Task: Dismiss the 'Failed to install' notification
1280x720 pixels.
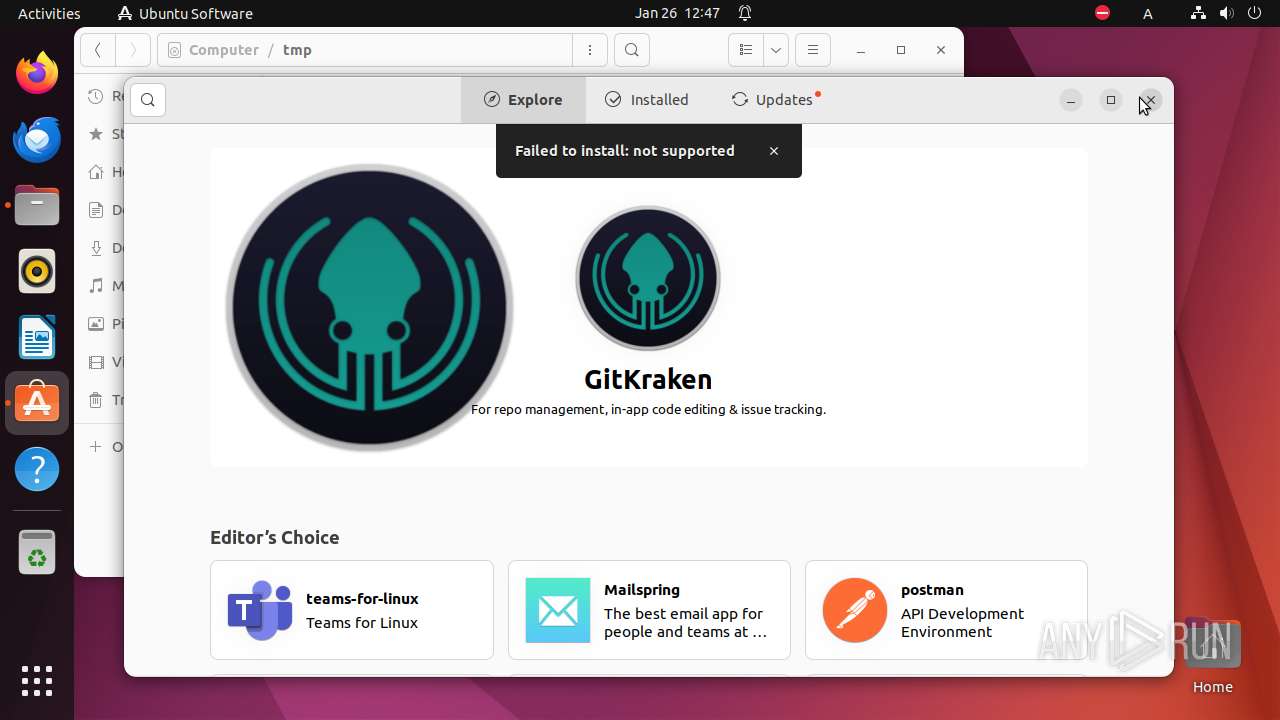Action: point(774,151)
